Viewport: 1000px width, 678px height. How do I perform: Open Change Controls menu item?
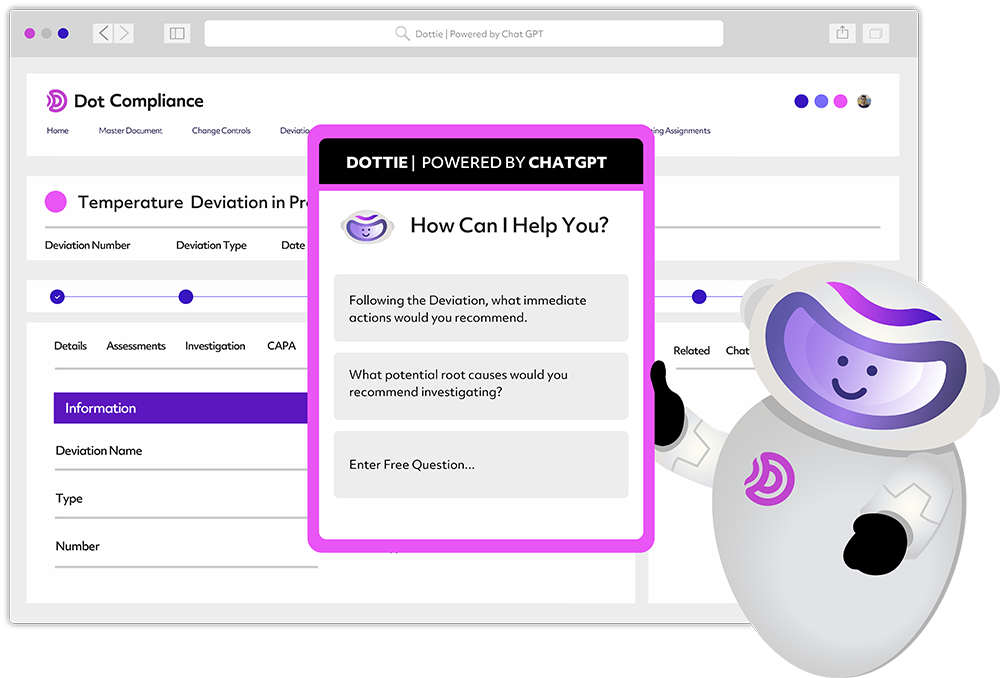(221, 131)
